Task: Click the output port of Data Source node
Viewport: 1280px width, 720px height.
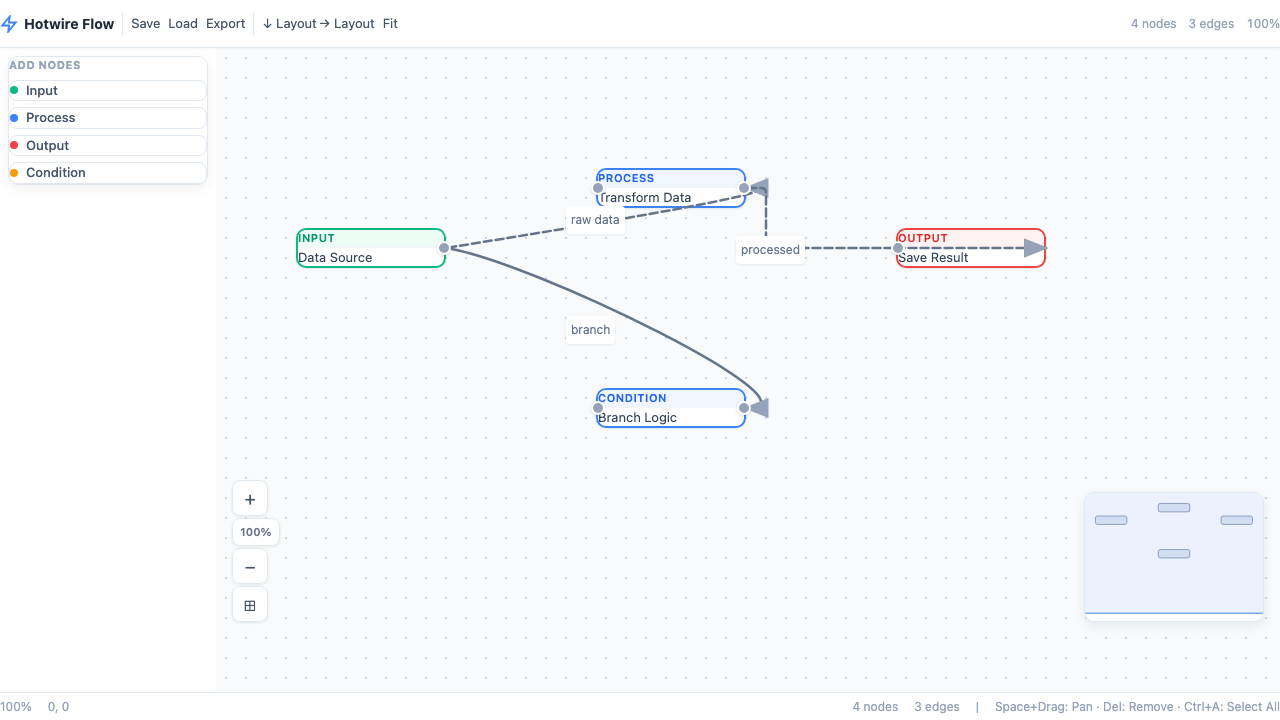Action: pyautogui.click(x=444, y=248)
